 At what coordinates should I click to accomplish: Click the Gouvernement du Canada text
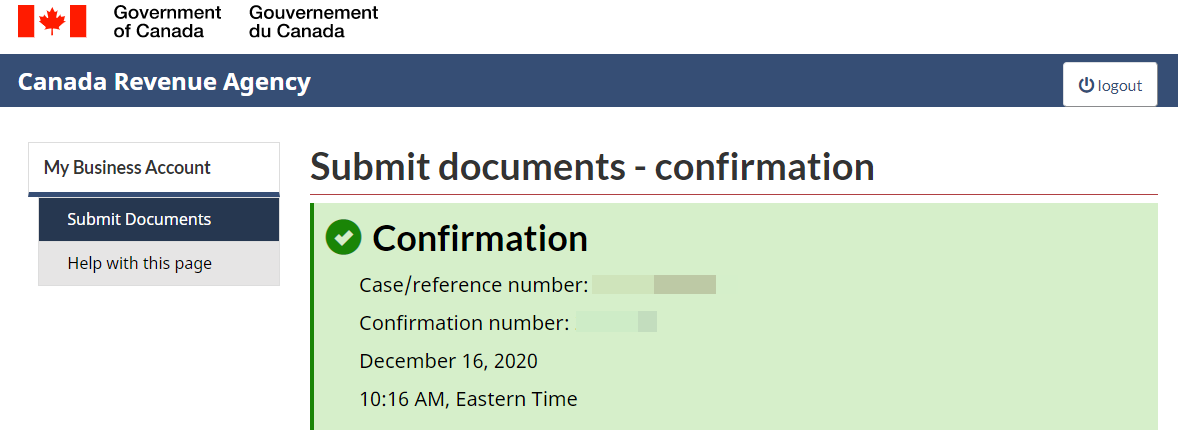(x=313, y=21)
